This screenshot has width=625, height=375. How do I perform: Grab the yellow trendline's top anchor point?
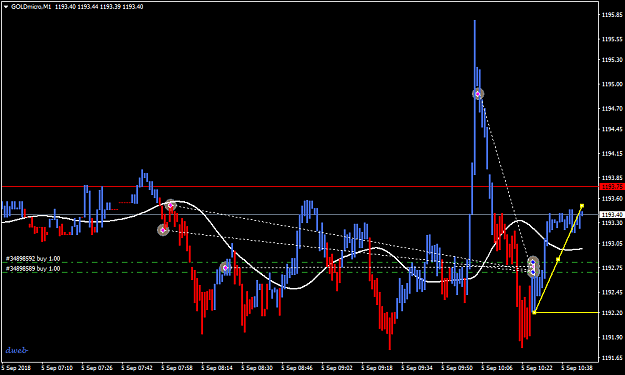[x=582, y=206]
